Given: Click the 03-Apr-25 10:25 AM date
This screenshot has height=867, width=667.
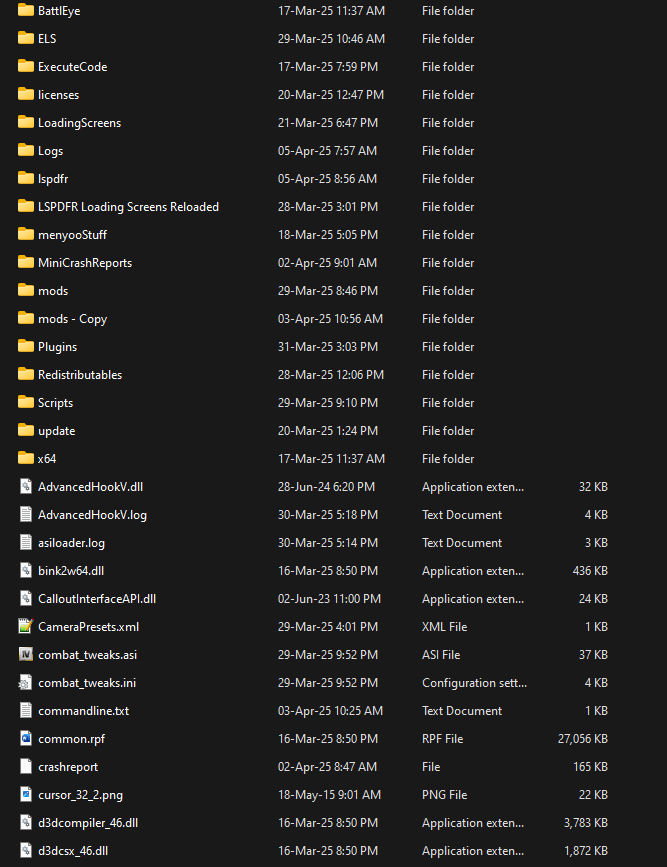Looking at the screenshot, I should tap(330, 711).
